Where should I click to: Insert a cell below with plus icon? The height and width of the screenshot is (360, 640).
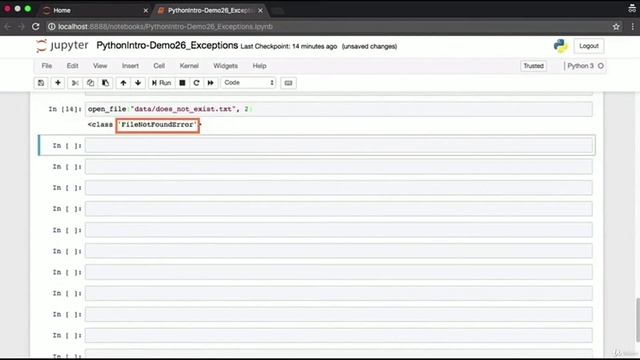58,83
